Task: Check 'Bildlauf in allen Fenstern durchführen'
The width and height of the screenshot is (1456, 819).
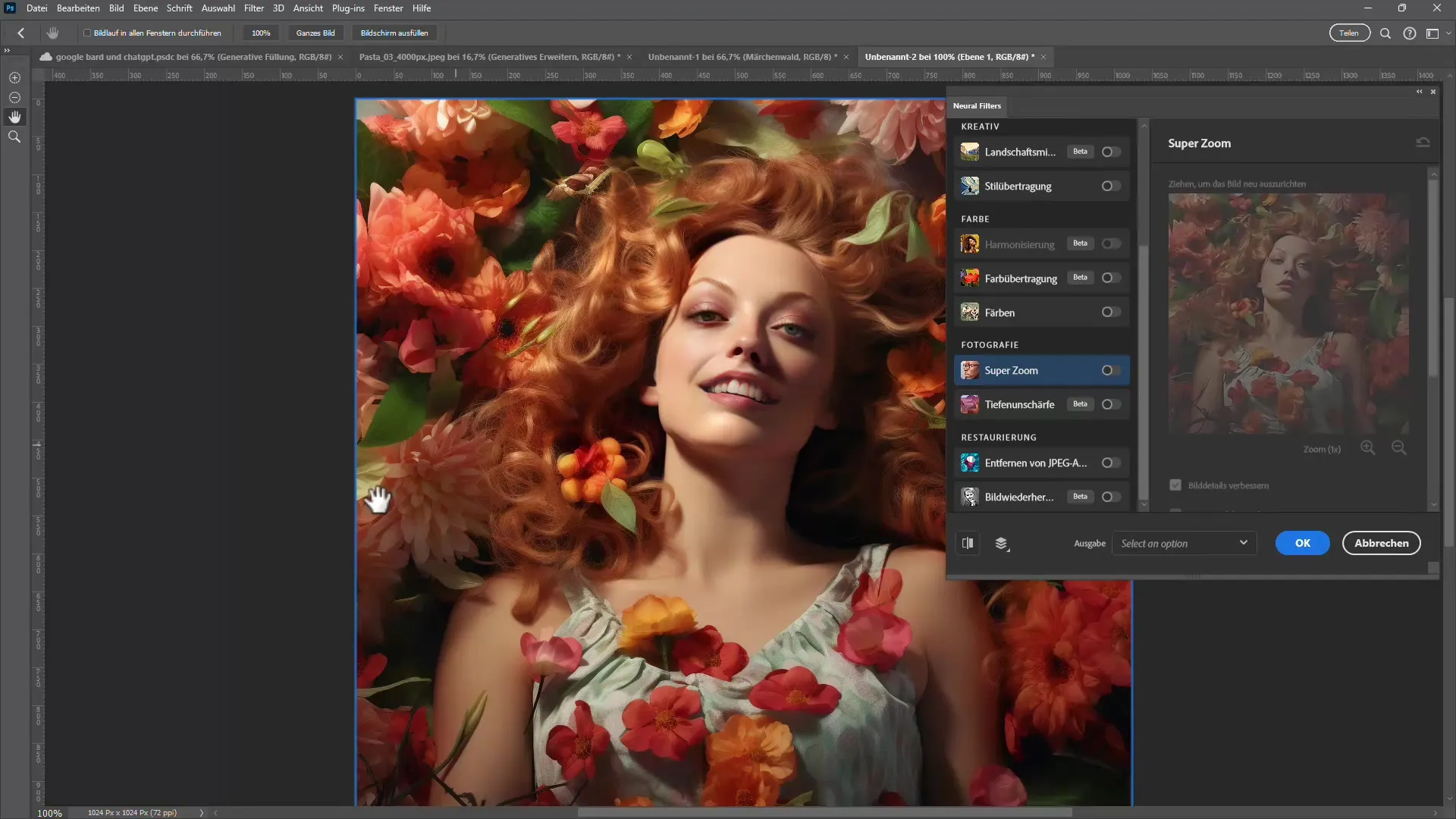Action: pyautogui.click(x=87, y=33)
